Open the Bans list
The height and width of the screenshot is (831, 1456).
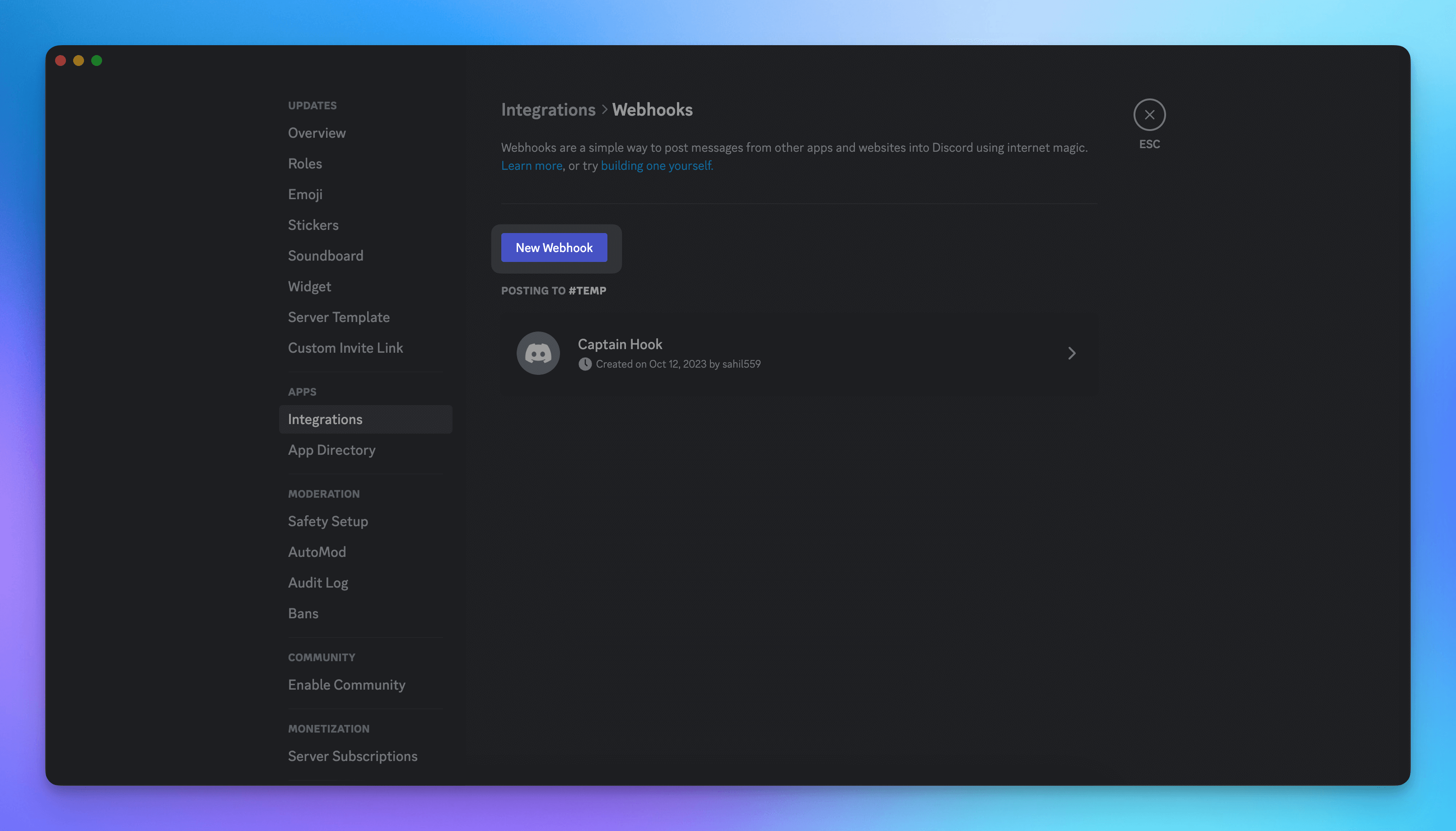[365, 614]
